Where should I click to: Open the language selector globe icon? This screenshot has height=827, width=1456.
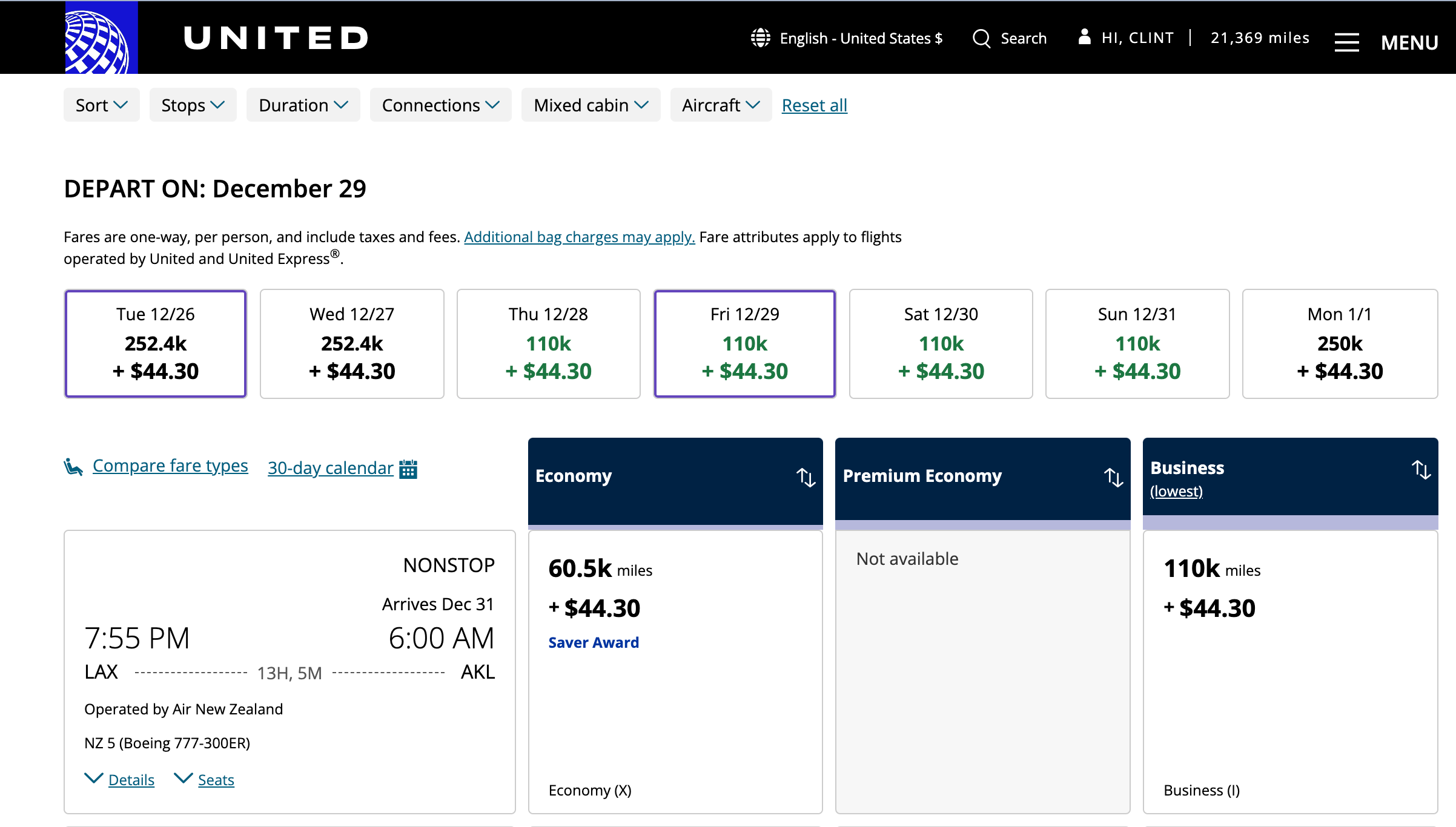click(760, 37)
